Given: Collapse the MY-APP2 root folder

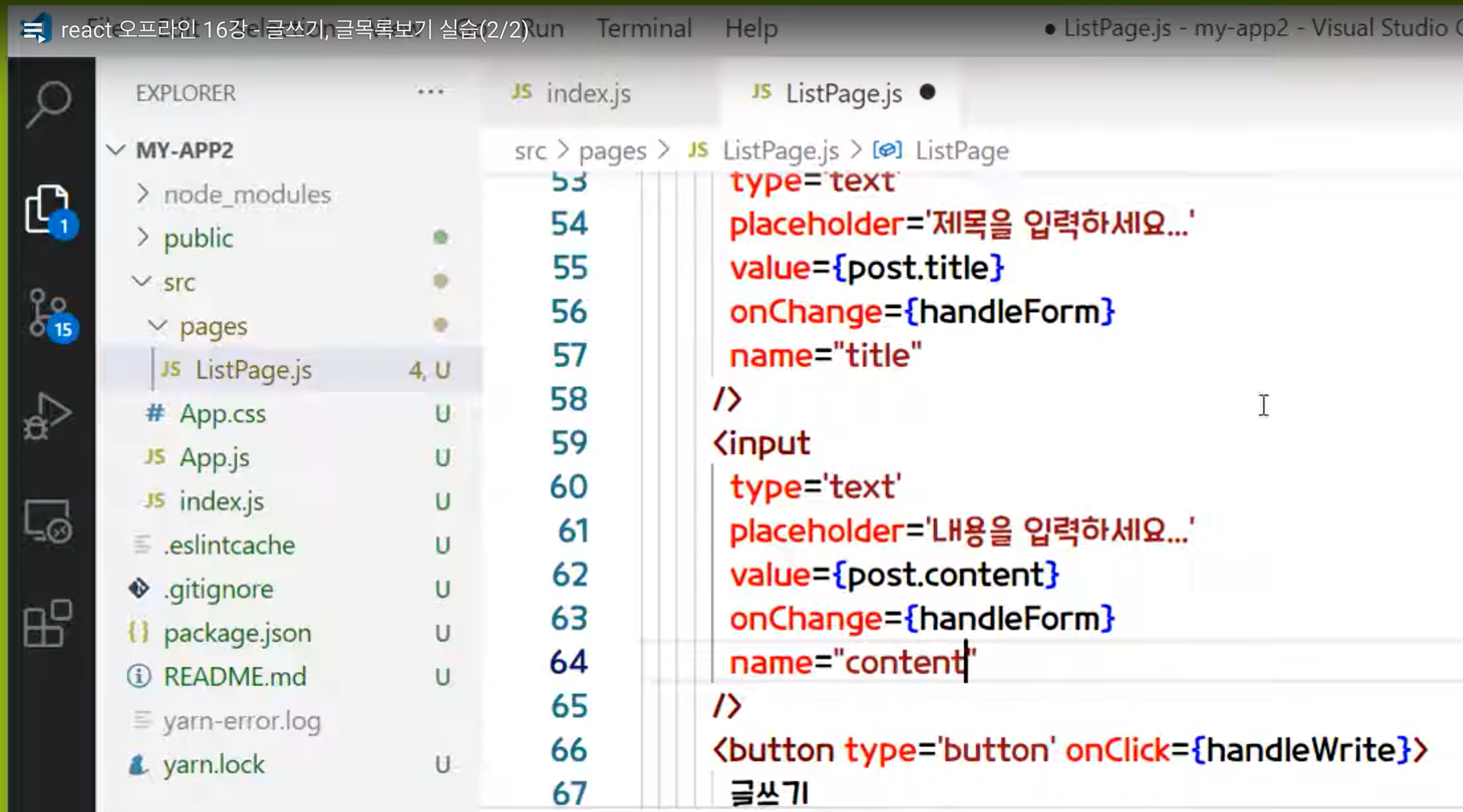Looking at the screenshot, I should coord(116,150).
